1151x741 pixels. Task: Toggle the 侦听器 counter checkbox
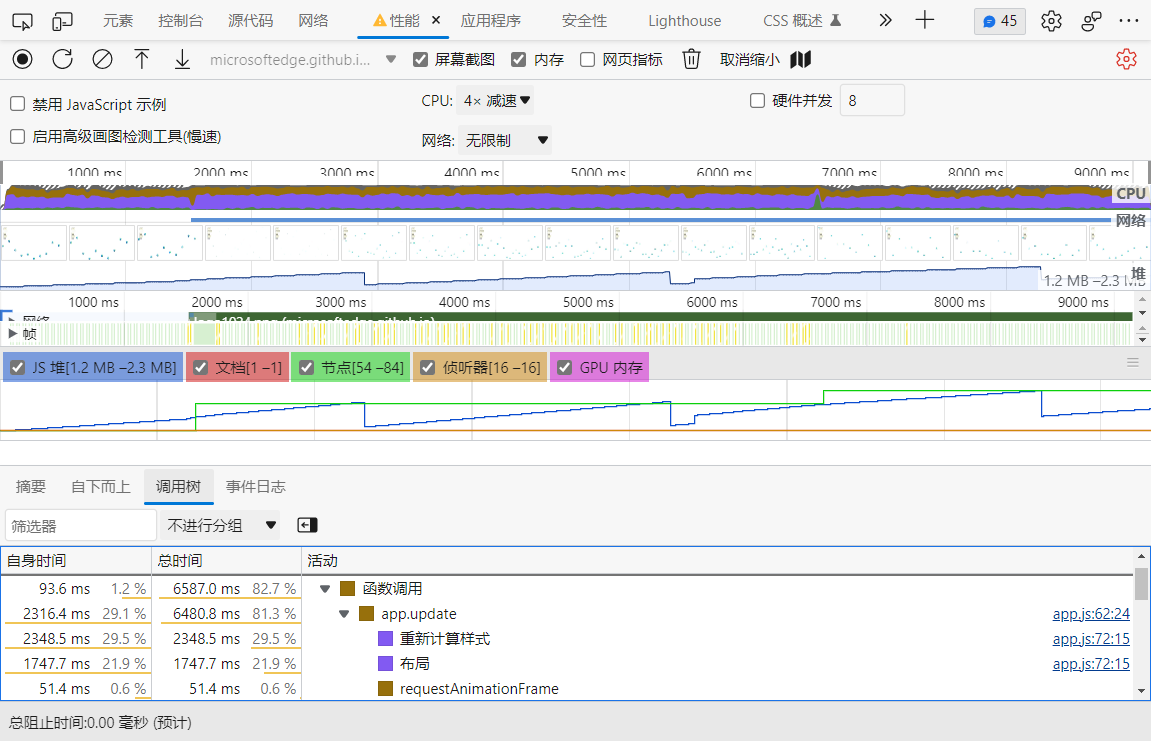pos(427,368)
